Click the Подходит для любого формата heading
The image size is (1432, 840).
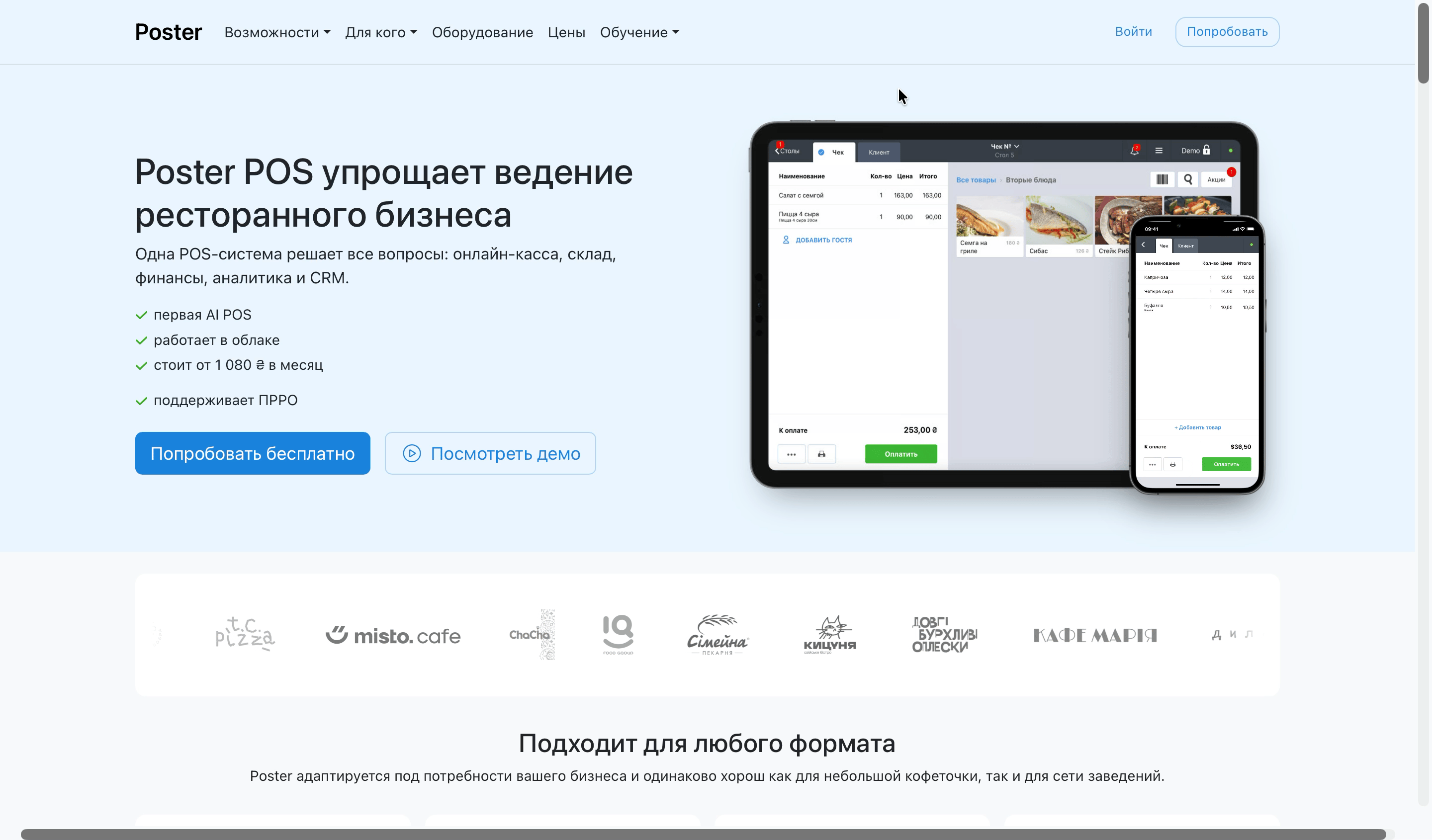tap(707, 743)
